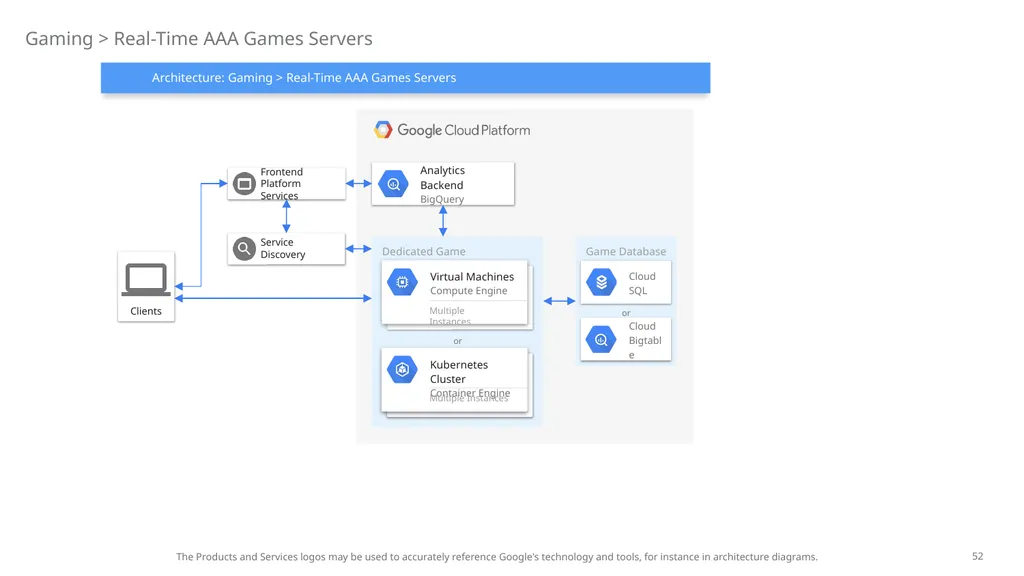
Task: Select the 'Game Database' group heading
Action: coord(626,251)
